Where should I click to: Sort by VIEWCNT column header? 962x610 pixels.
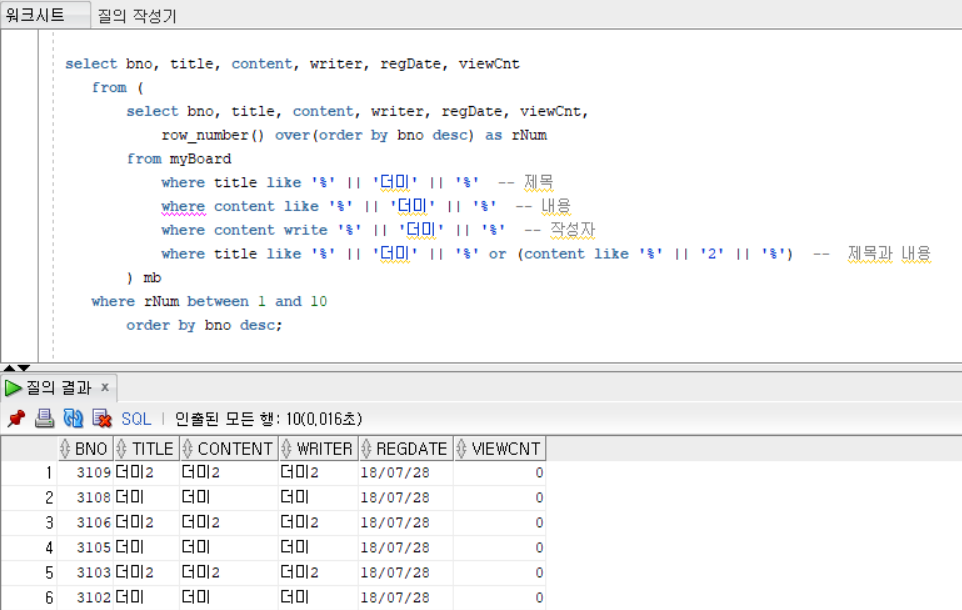tap(499, 449)
